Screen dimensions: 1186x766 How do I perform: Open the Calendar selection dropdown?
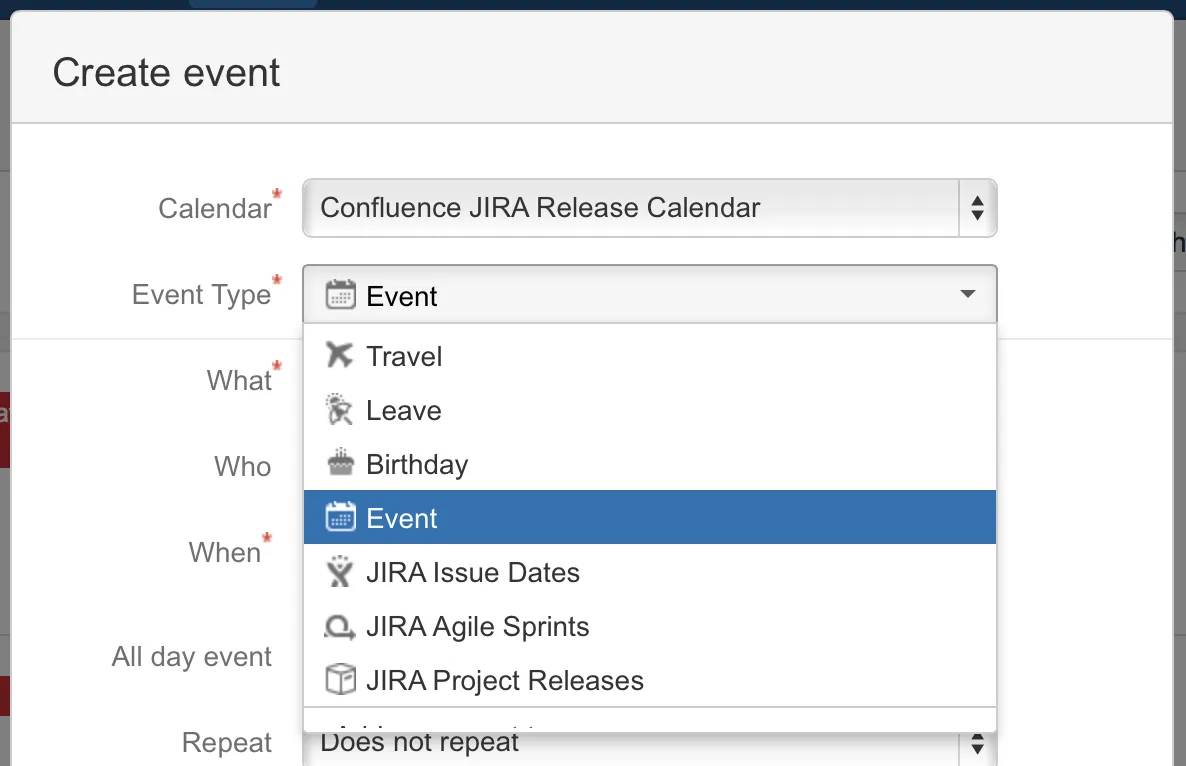pos(650,208)
